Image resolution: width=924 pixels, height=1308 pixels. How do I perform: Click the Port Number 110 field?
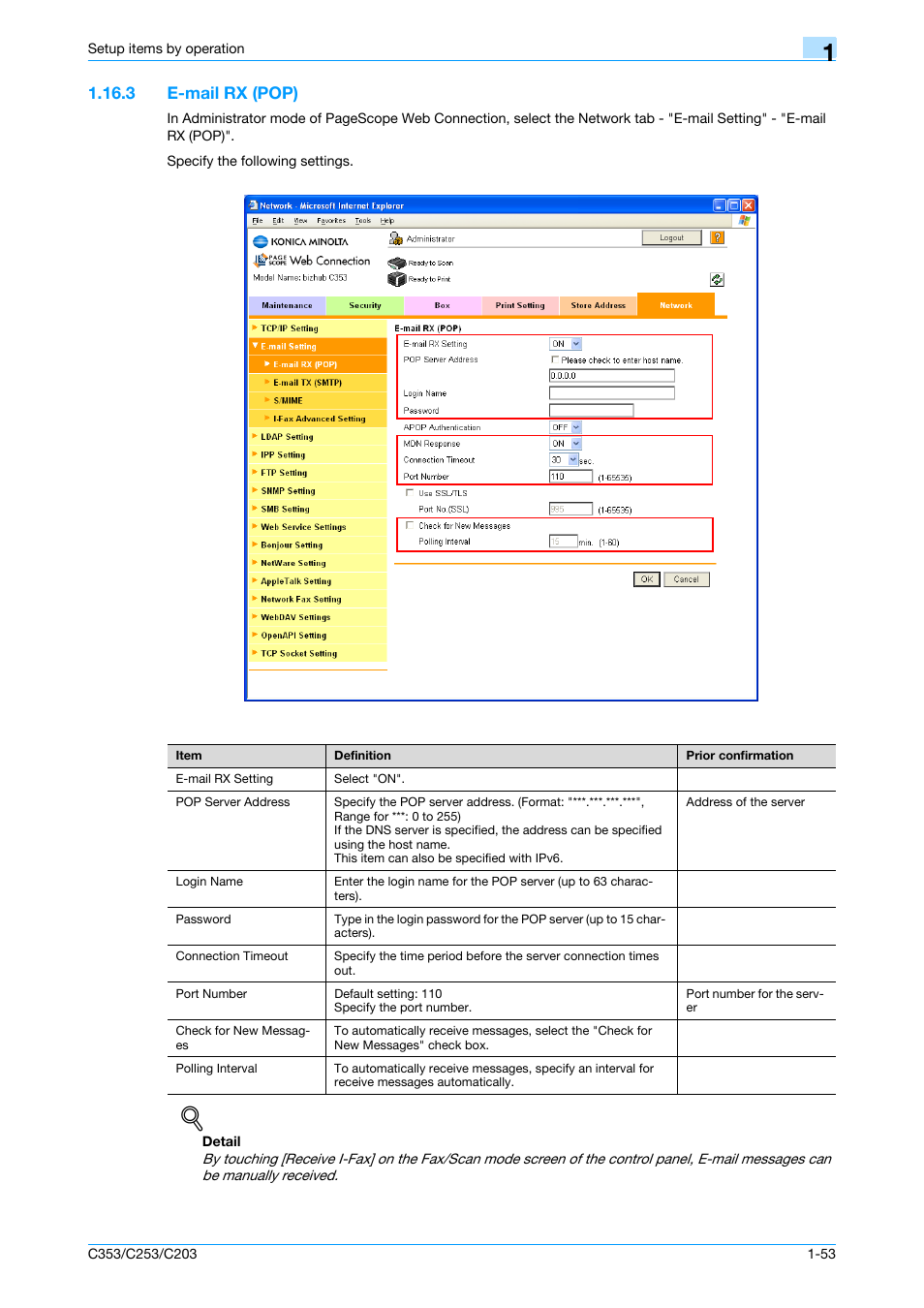pyautogui.click(x=570, y=477)
